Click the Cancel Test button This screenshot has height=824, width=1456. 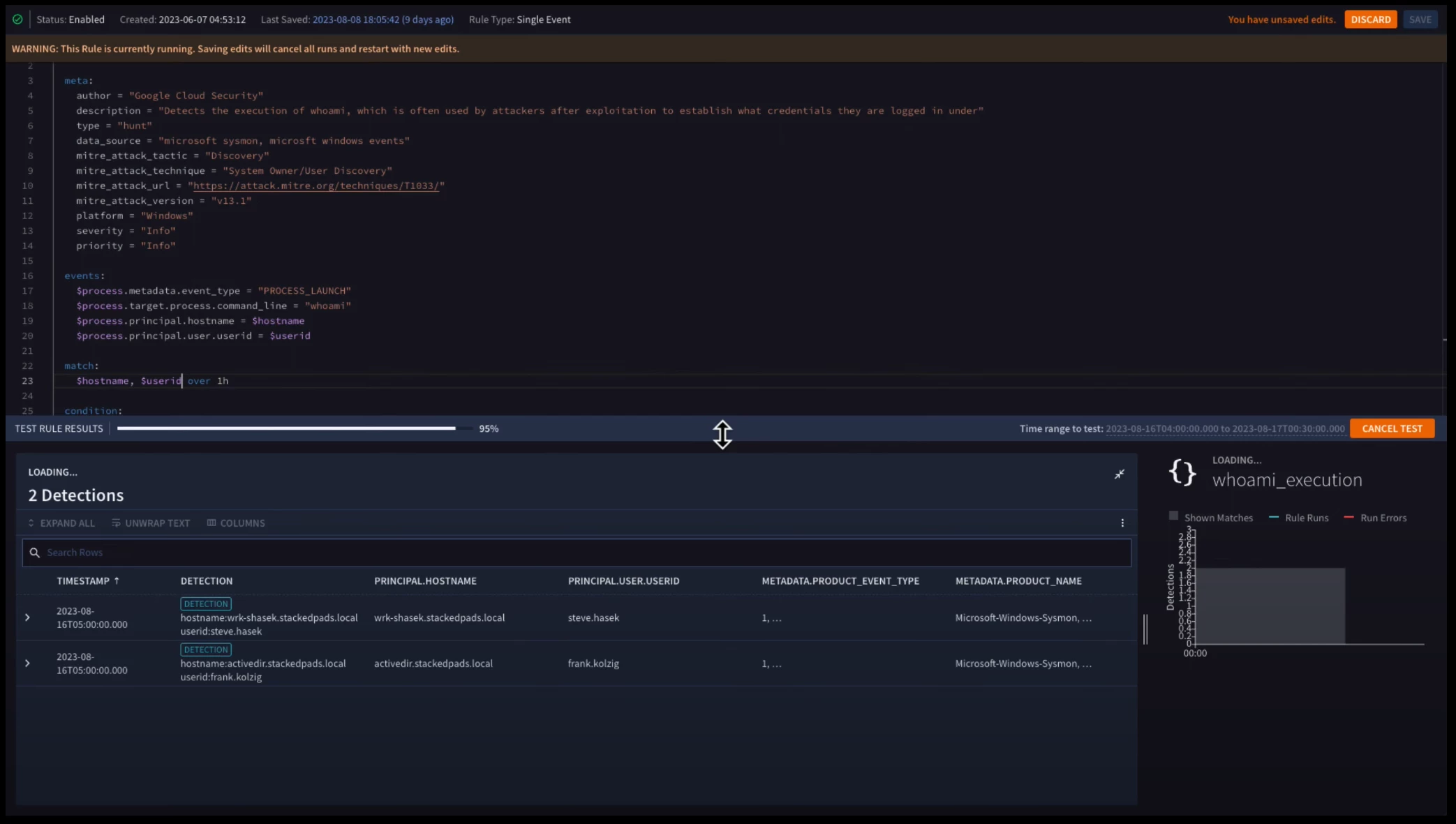point(1391,428)
